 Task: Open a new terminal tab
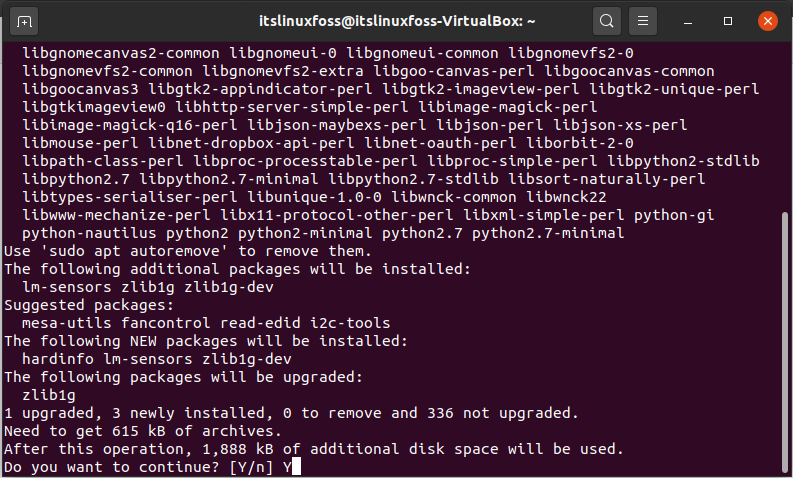[x=24, y=22]
